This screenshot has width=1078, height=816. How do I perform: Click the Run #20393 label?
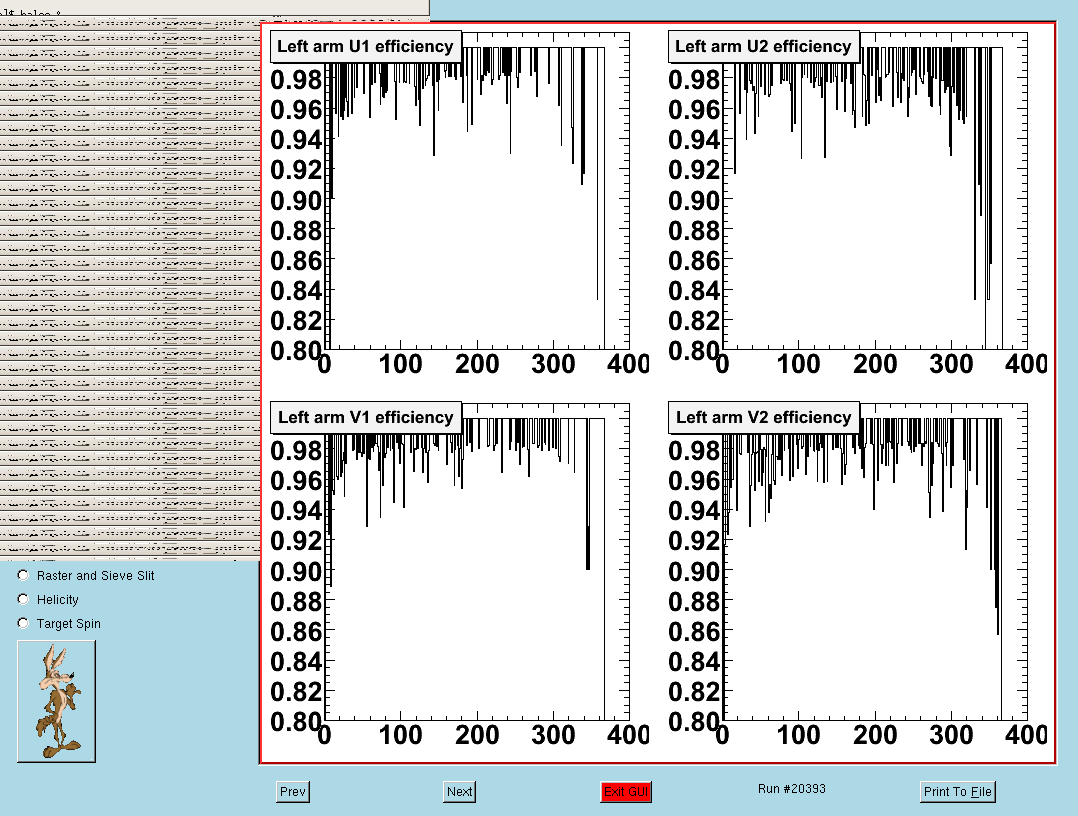(x=791, y=789)
